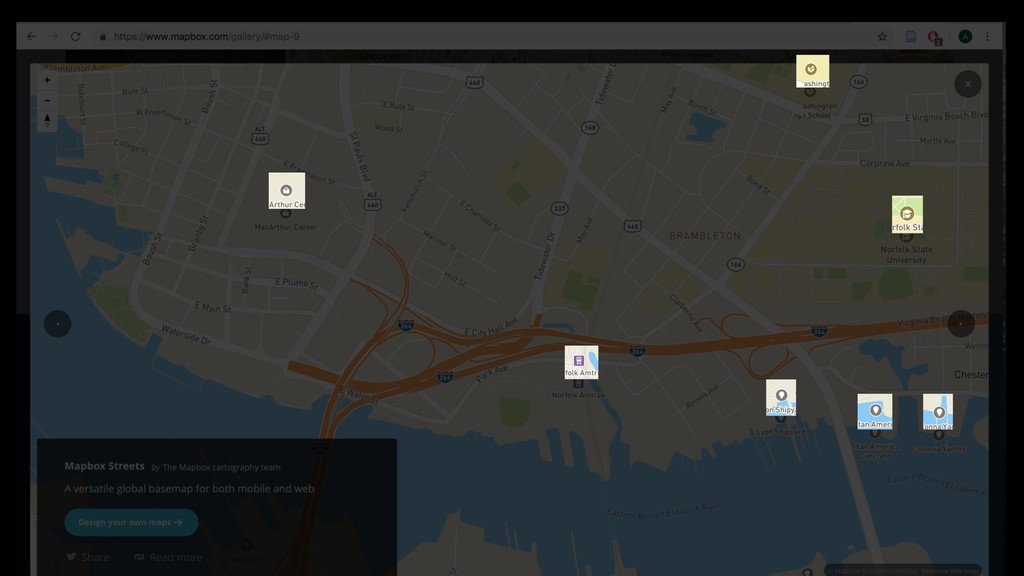The height and width of the screenshot is (576, 1024).
Task: Go back in browser history
Action: click(31, 37)
